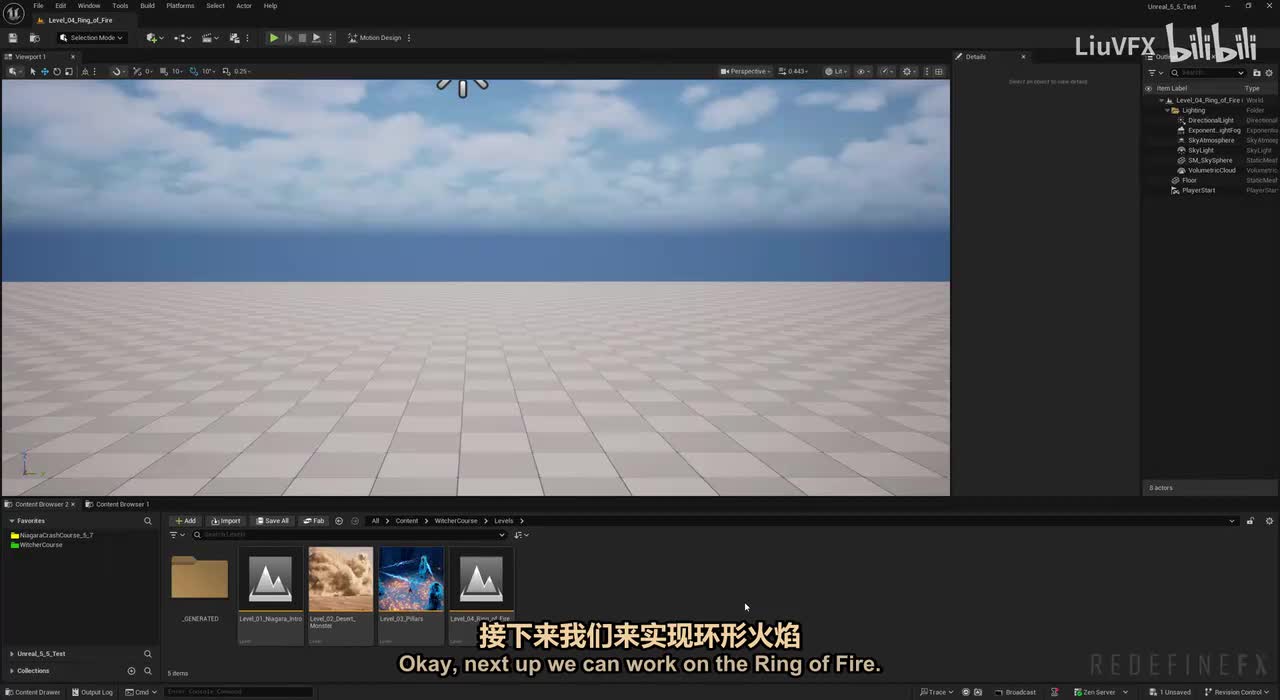Open the Actor menu
Image resolution: width=1280 pixels, height=700 pixels.
pyautogui.click(x=244, y=6)
